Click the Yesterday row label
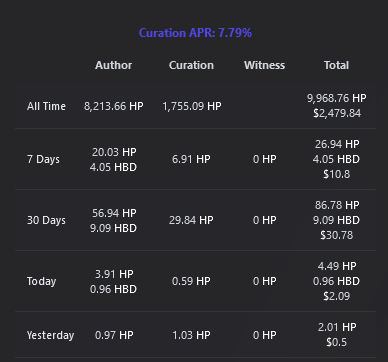Screen dimensions: 388x362 (x=50, y=335)
